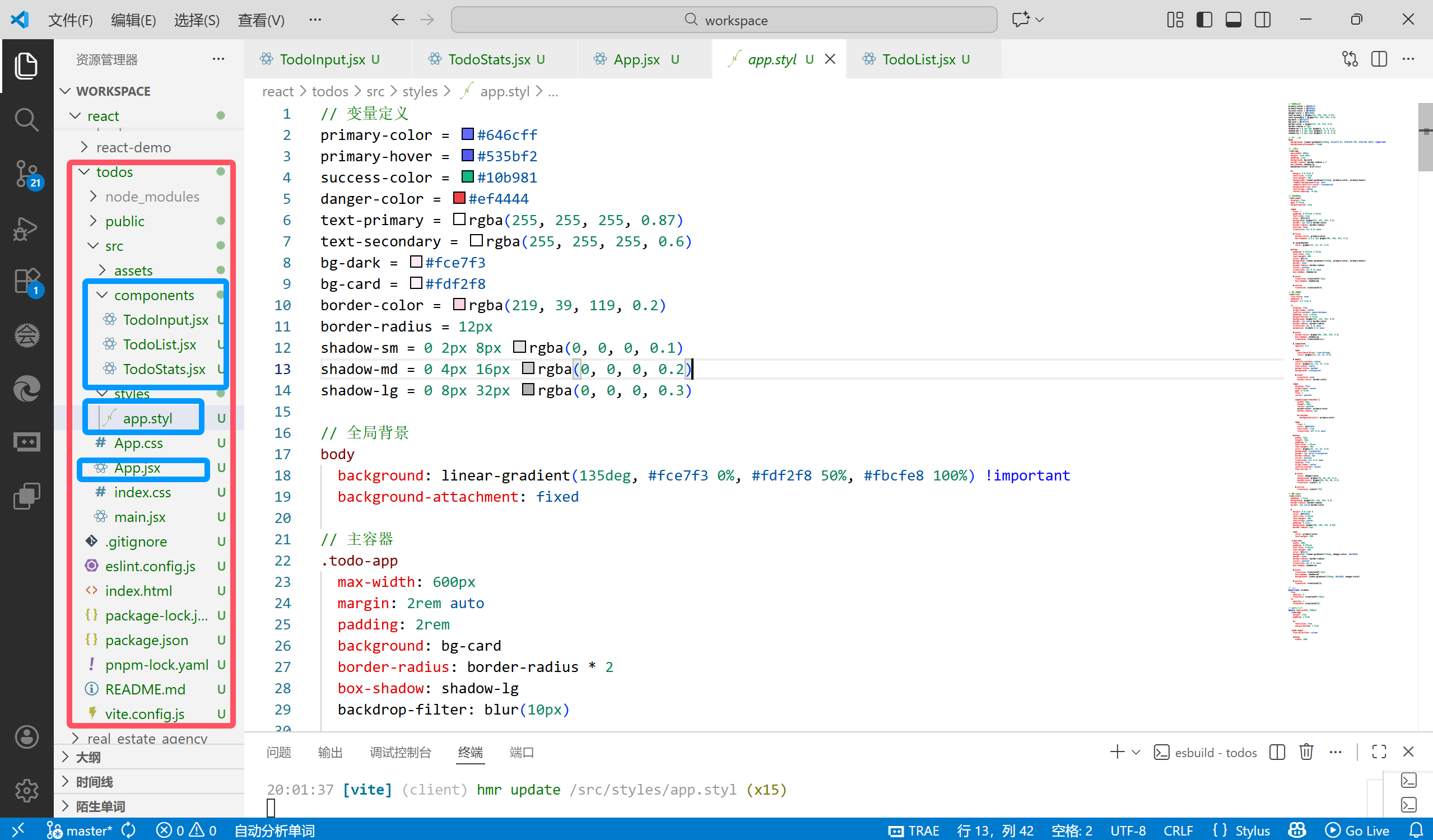Toggle bottom panel visibility in title bar

[x=1233, y=20]
